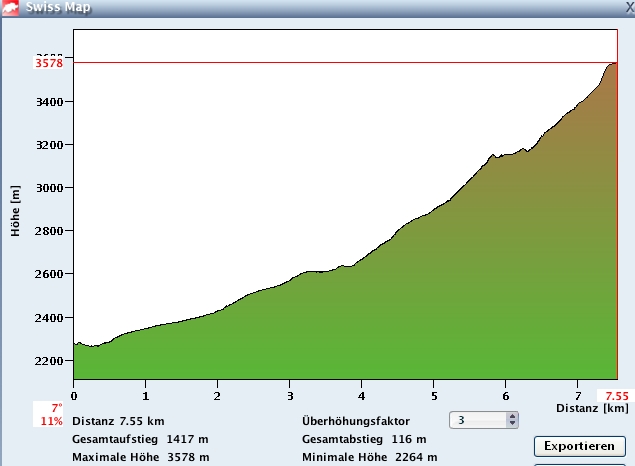
Task: Click the Überhöhungsfaktor value field showing 3
Action: pyautogui.click(x=478, y=421)
